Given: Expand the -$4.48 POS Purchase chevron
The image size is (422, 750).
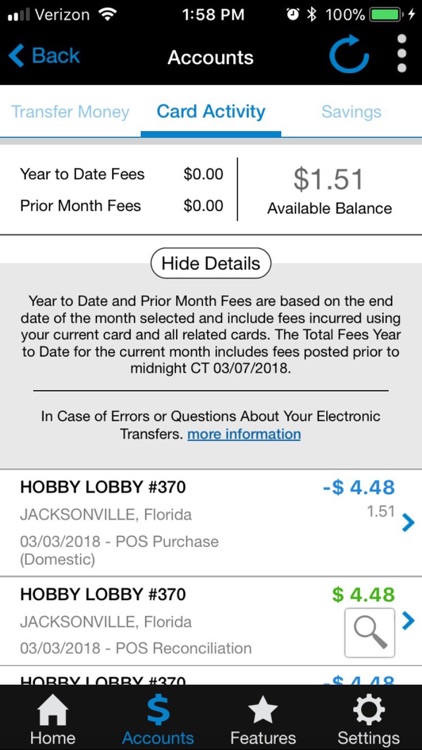Looking at the screenshot, I should pos(408,523).
